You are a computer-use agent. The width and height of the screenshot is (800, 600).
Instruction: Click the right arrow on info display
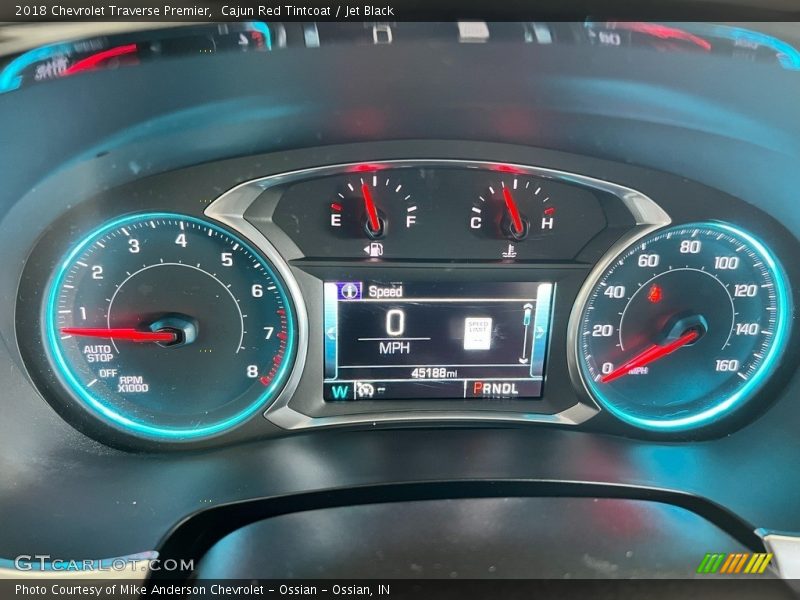pos(540,331)
